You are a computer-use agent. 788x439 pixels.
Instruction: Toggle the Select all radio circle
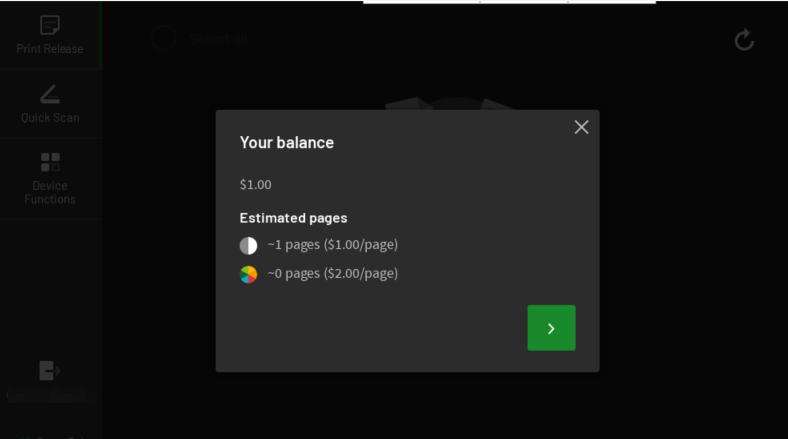click(x=164, y=38)
